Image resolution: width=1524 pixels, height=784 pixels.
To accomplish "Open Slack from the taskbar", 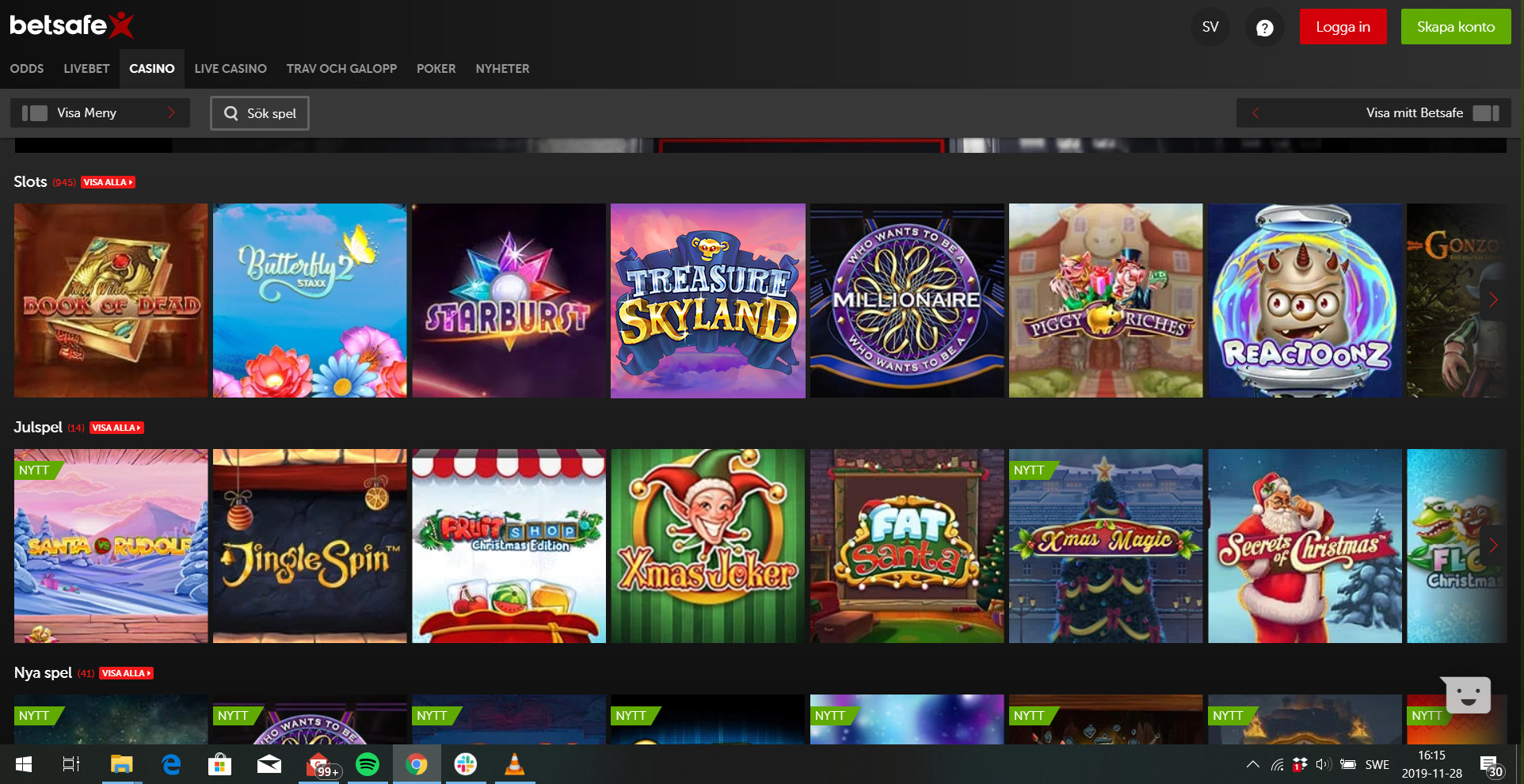I will [x=466, y=764].
